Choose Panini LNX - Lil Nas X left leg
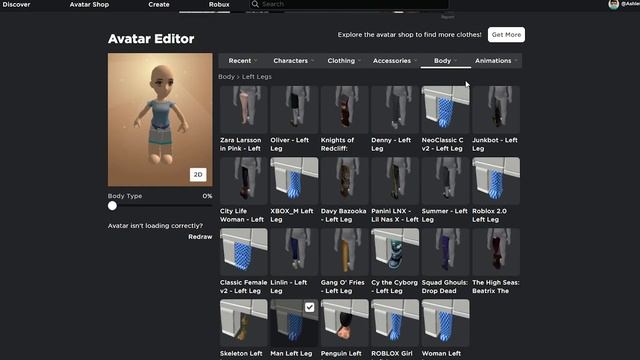 [x=395, y=181]
